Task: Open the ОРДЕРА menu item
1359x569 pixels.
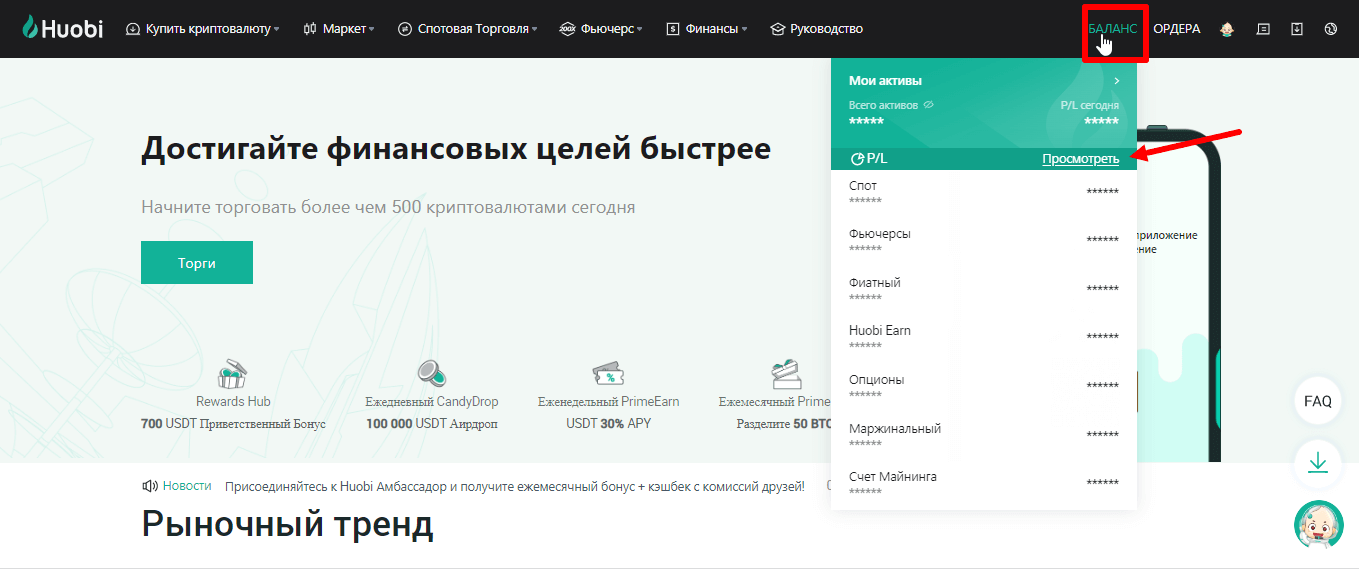Action: pyautogui.click(x=1176, y=29)
